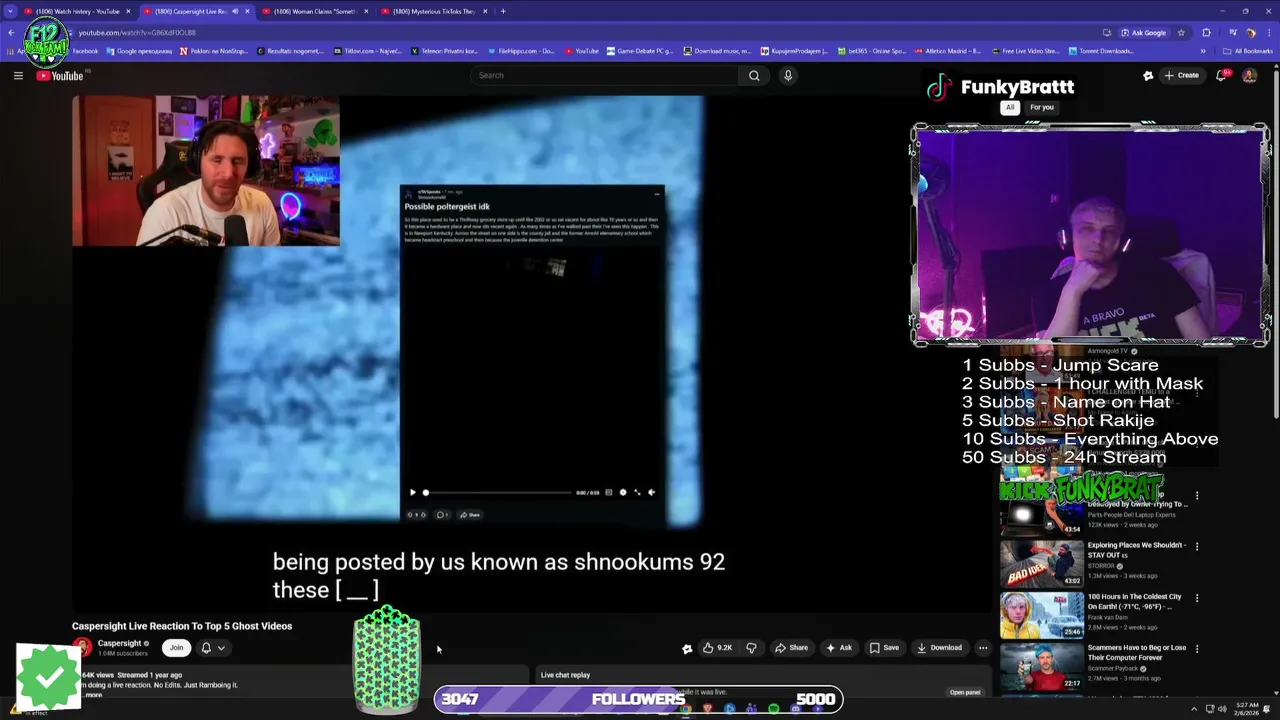
Task: Seek on the embedded clip progress bar
Action: tap(497, 492)
